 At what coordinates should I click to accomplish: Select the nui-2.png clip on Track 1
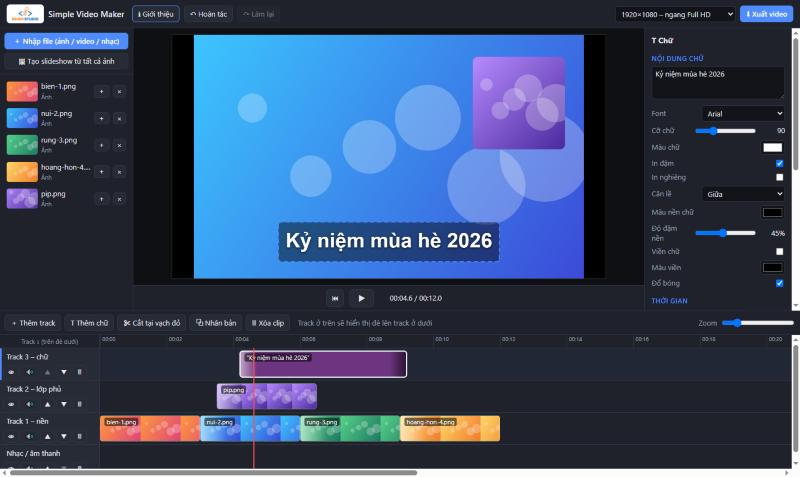(250, 429)
